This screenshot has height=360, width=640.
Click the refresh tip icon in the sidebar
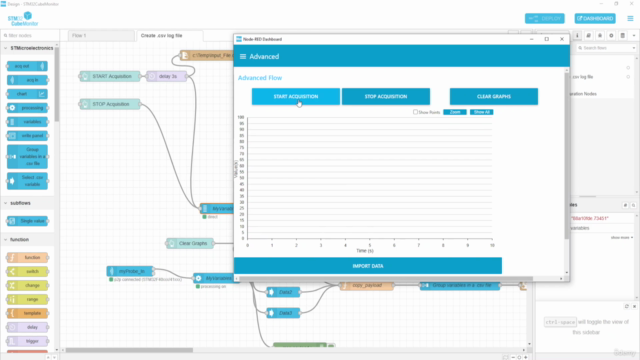pos(627,306)
